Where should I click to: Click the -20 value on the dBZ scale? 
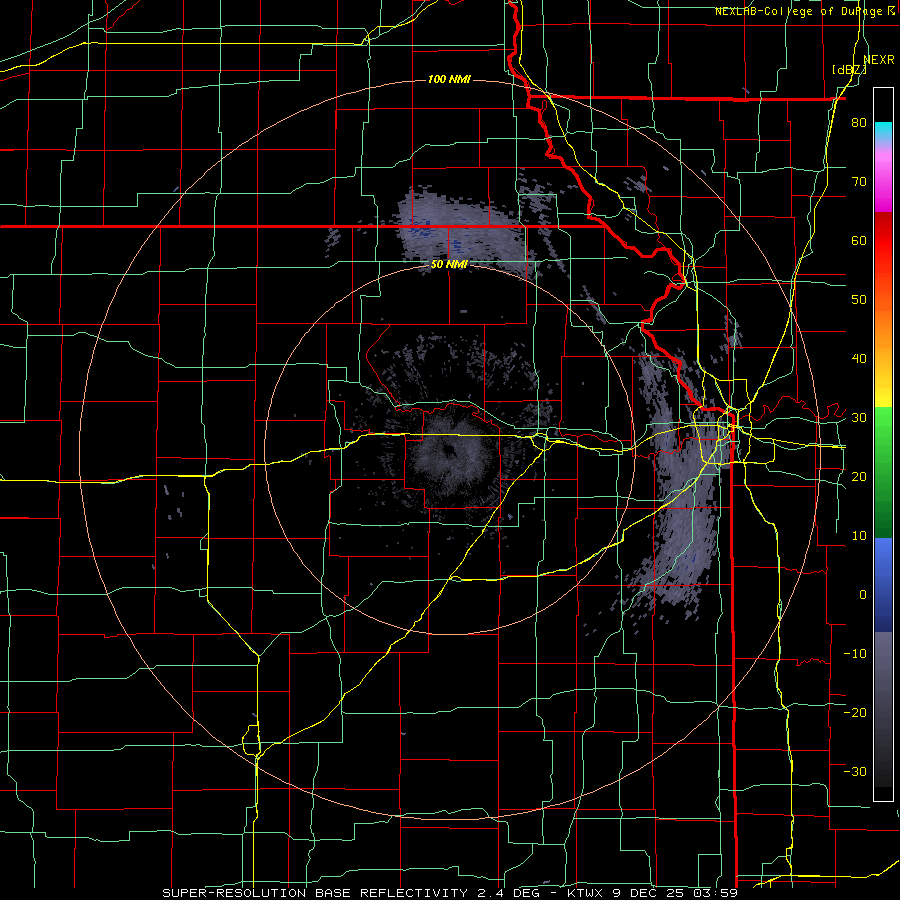[855, 712]
